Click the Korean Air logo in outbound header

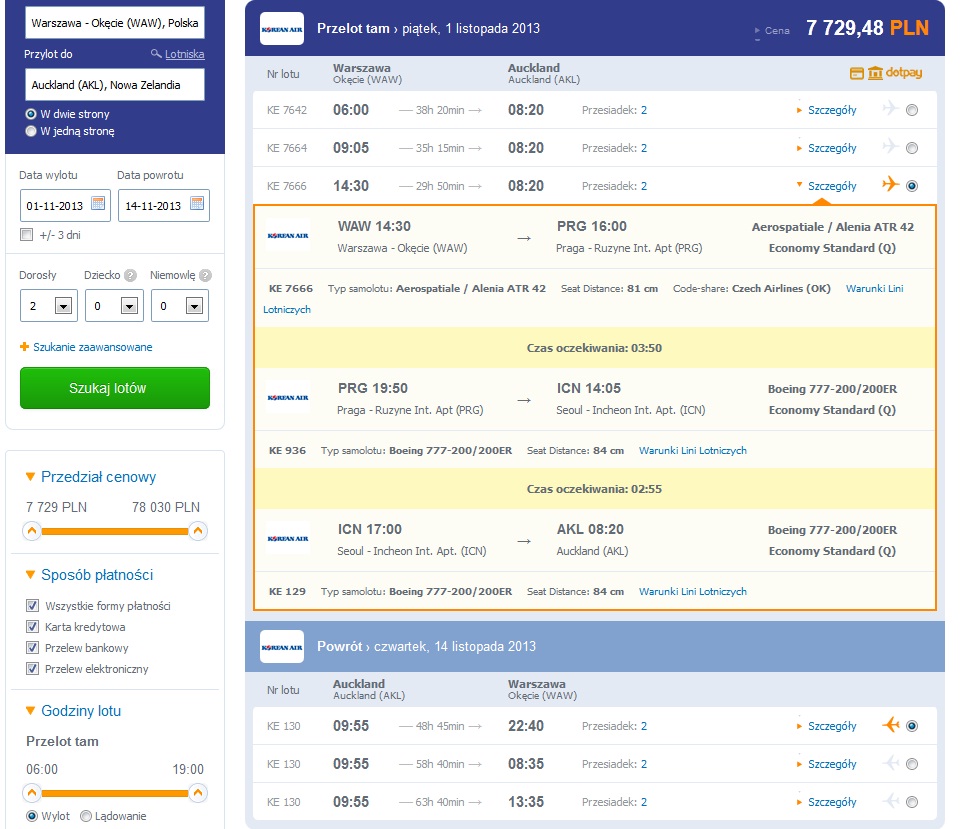[x=282, y=29]
